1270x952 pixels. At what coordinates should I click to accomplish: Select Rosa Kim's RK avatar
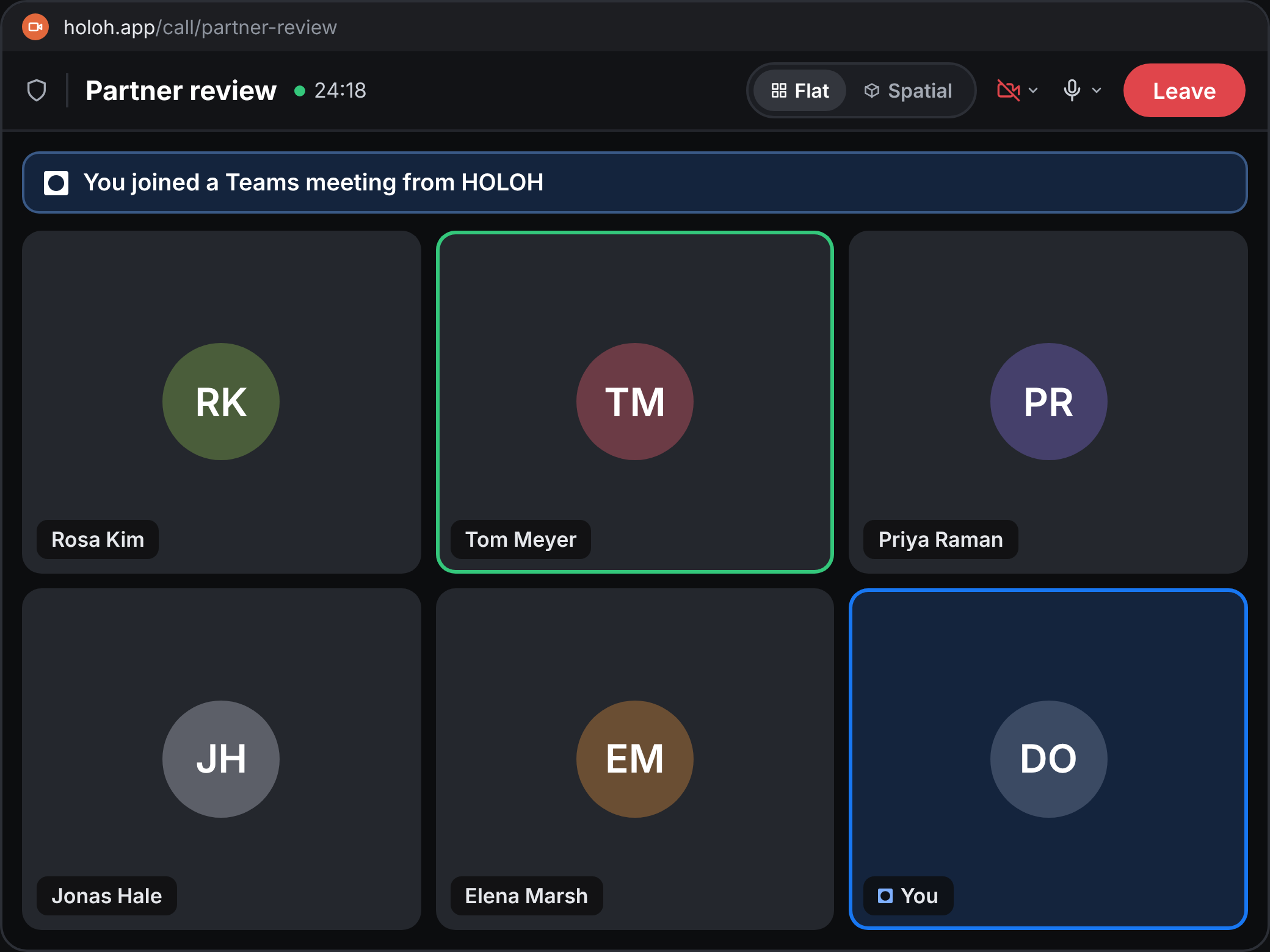point(221,402)
